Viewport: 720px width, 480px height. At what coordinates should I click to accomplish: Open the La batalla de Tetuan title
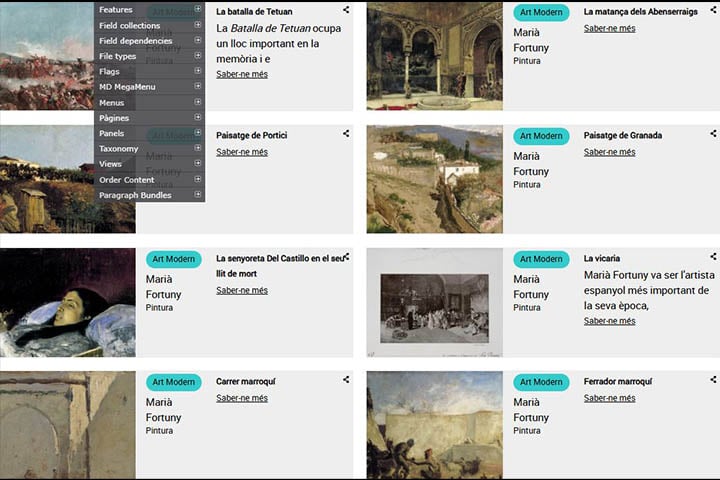254,11
